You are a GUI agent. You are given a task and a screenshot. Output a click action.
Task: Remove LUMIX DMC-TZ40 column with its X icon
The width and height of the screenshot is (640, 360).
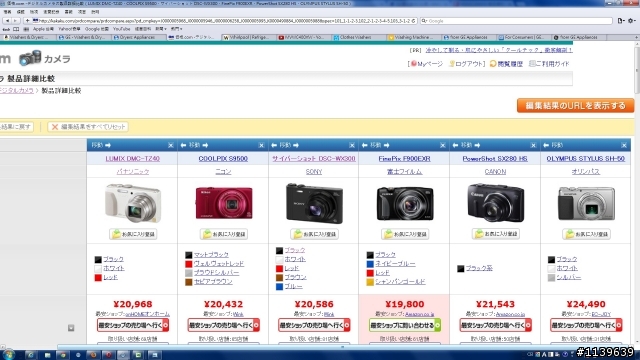pyautogui.click(x=171, y=145)
